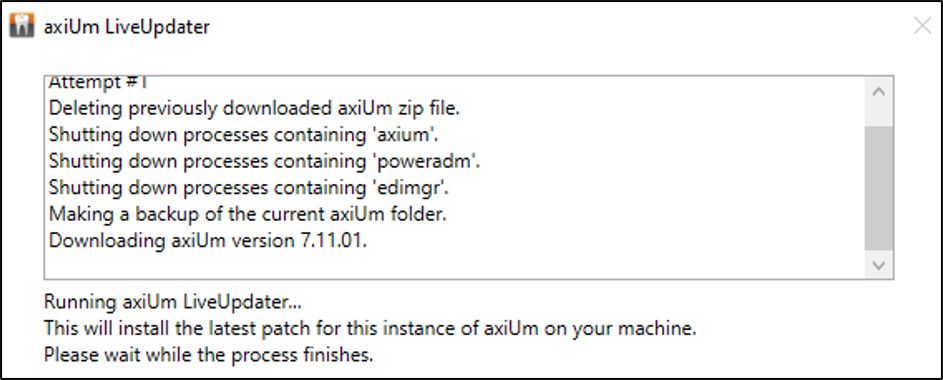Click the log line mentioning 'poweradm'

pos(265,162)
